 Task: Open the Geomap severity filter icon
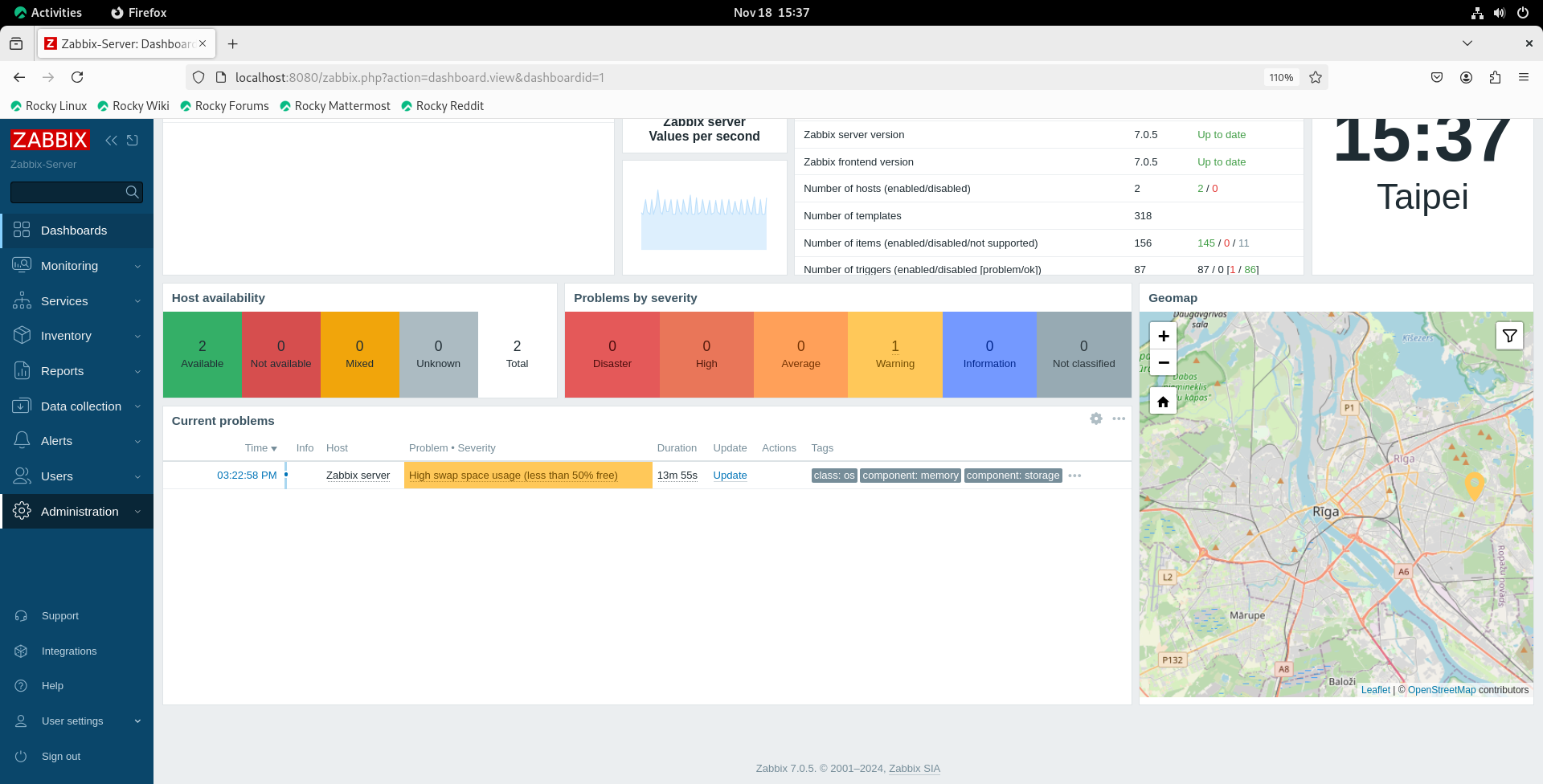click(1509, 336)
